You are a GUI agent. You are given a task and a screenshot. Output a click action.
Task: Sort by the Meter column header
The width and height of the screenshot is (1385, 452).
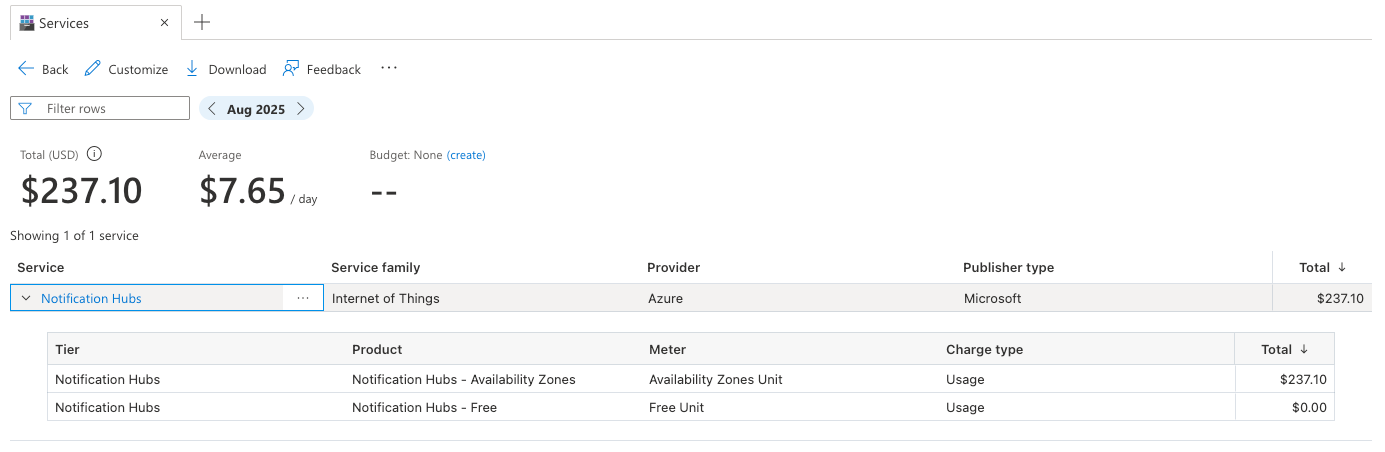click(668, 349)
